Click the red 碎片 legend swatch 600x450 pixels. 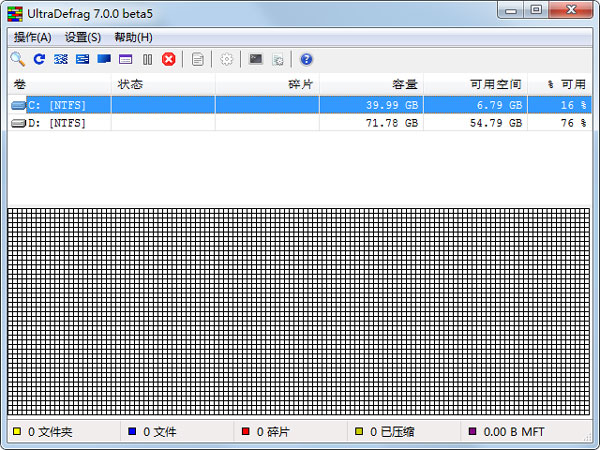(246, 432)
